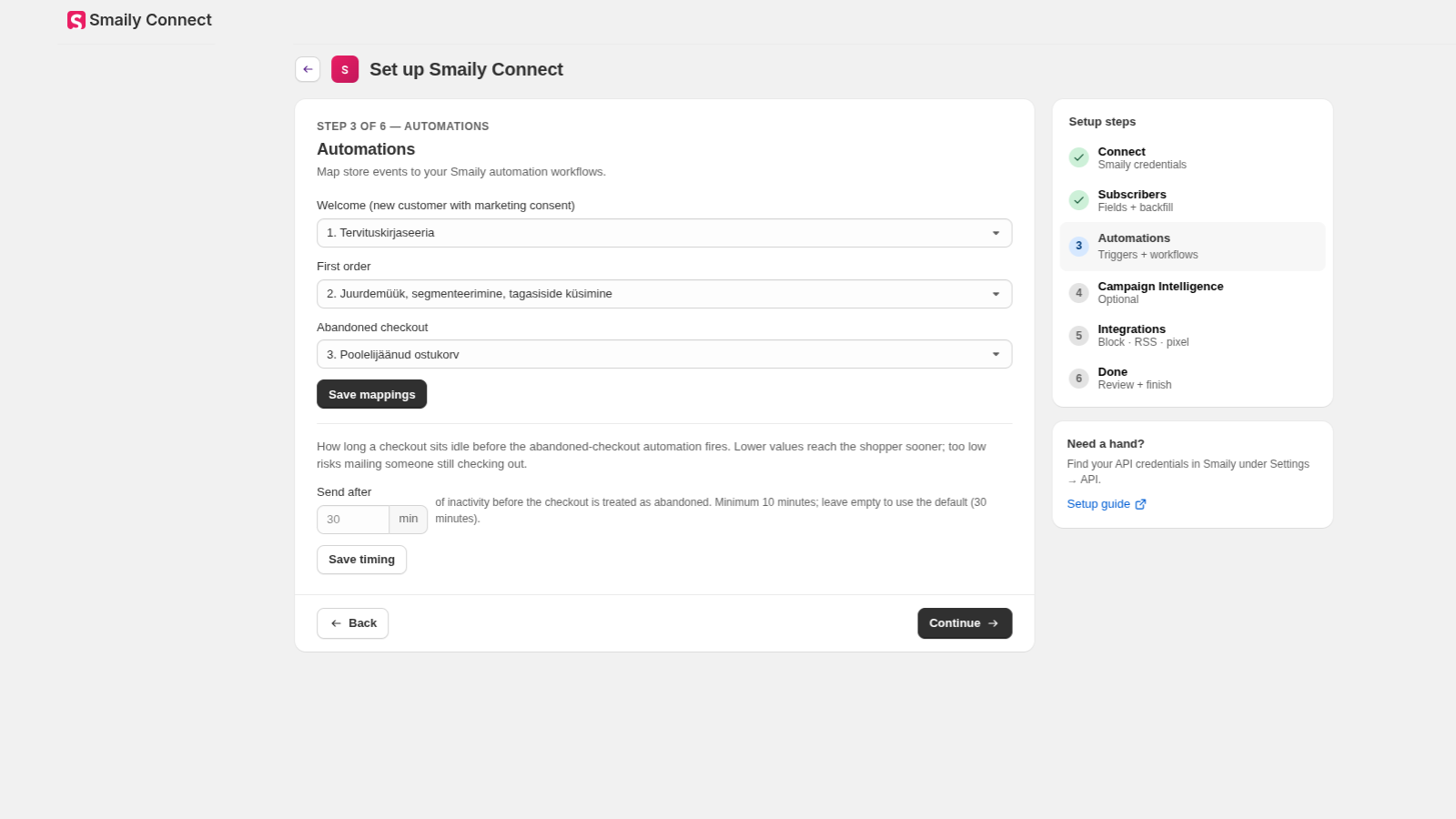This screenshot has width=1456, height=819.
Task: Click the back arrow button beside the title
Action: click(x=308, y=69)
